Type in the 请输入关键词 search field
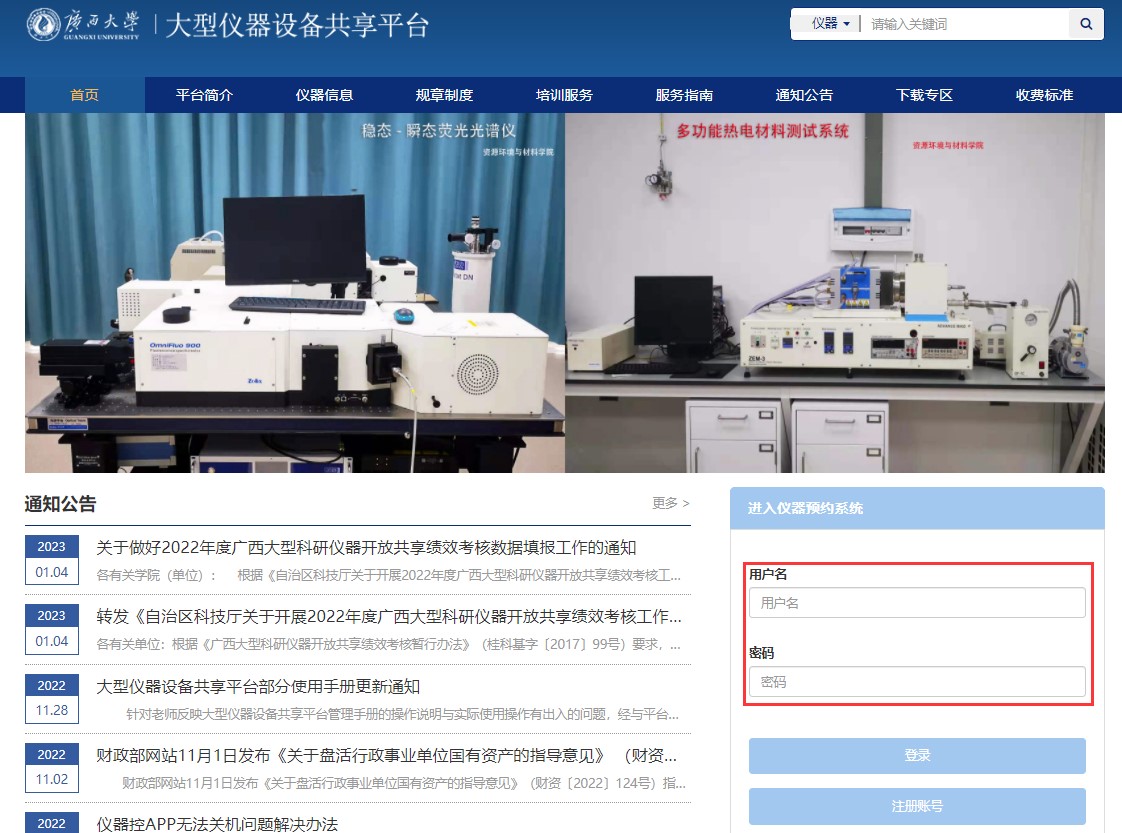 (962, 24)
